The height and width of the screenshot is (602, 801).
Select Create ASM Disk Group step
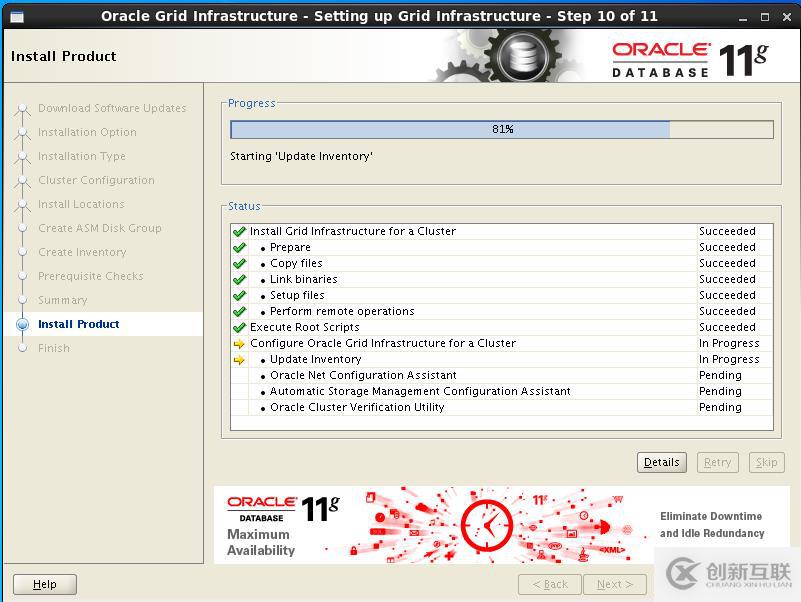coord(100,228)
